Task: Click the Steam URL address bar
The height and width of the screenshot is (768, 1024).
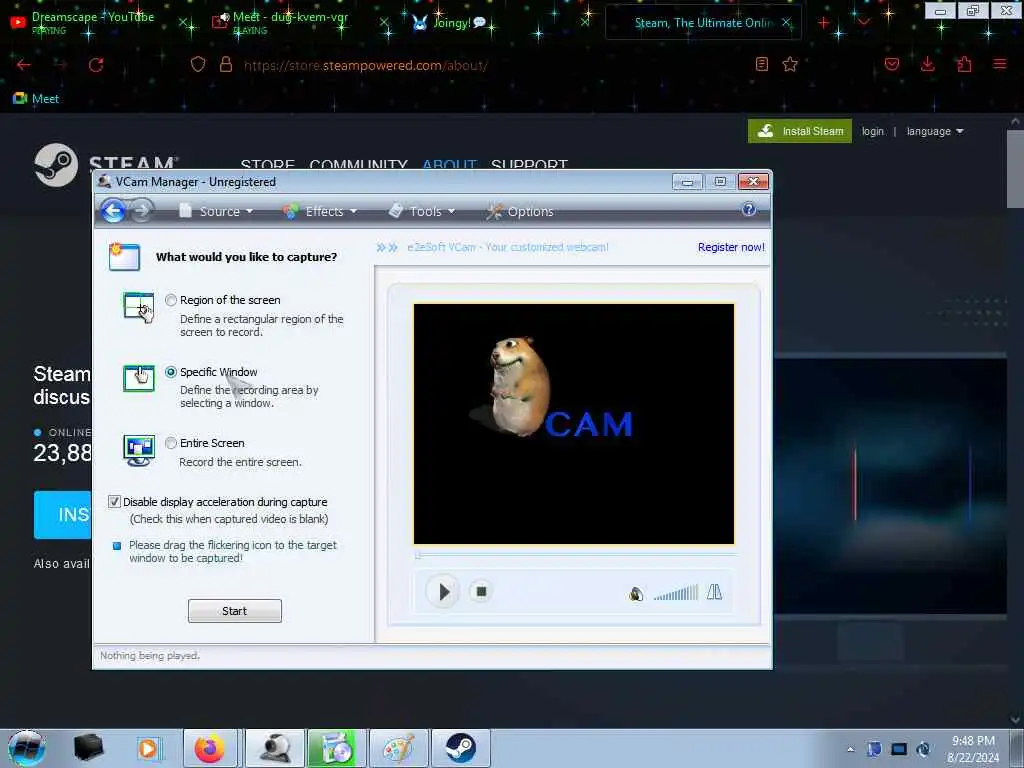Action: (366, 65)
